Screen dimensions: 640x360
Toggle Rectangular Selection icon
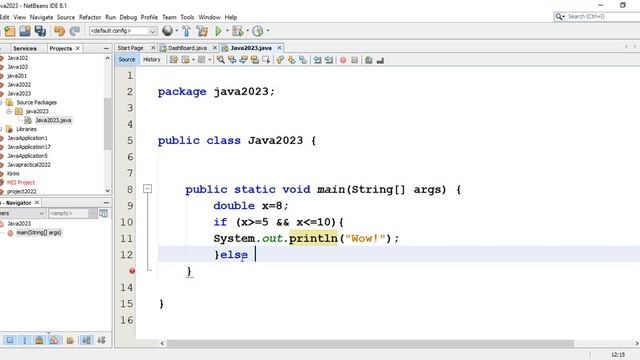coord(266,60)
